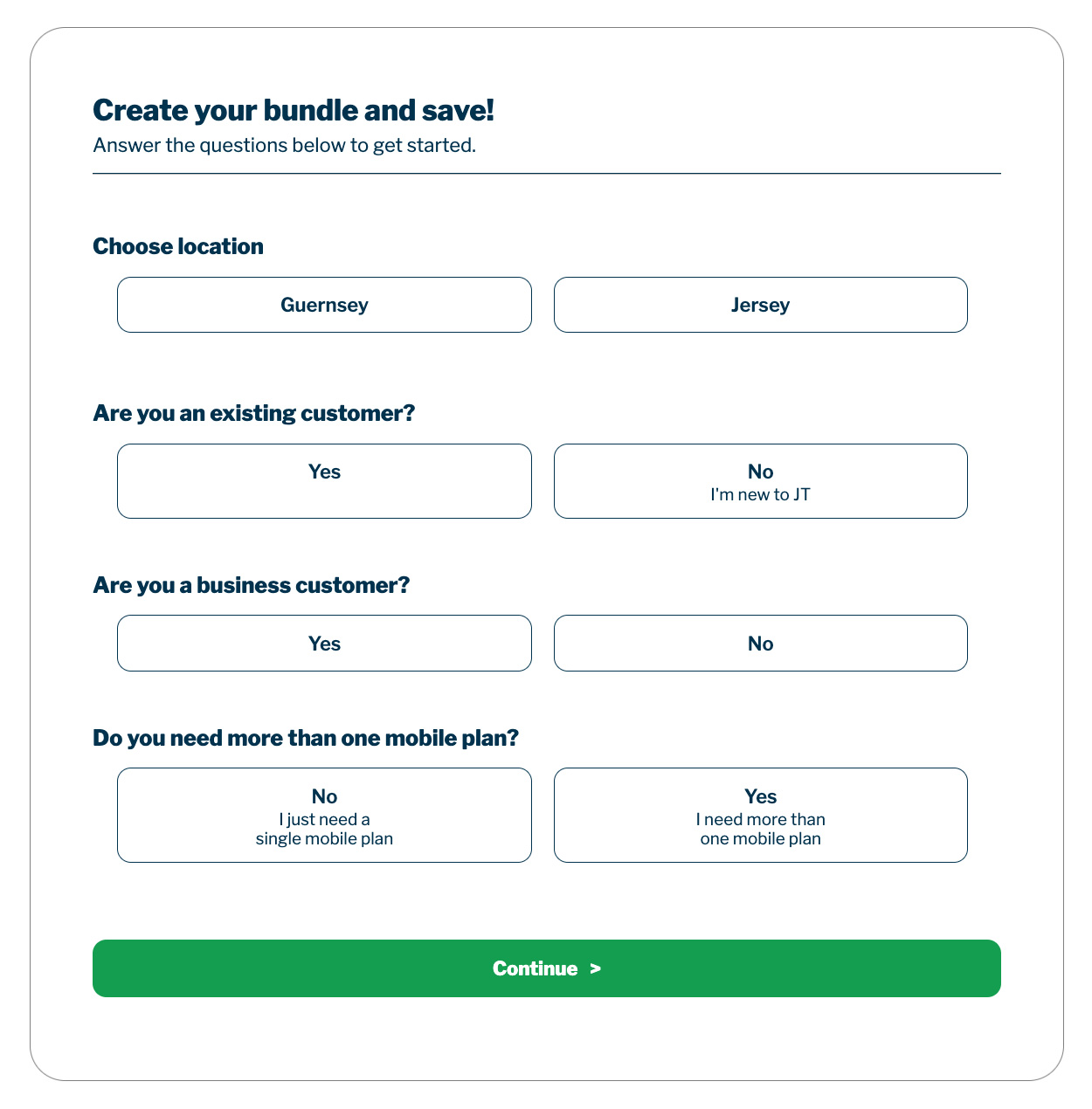Select Guernsey as your location
1092x1109 pixels.
coord(324,305)
